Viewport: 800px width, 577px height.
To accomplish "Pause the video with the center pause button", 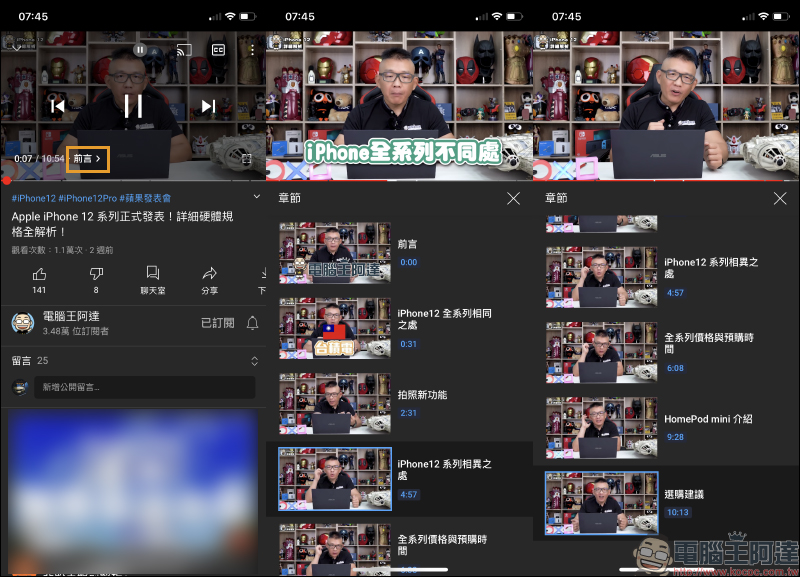I will pos(133,106).
